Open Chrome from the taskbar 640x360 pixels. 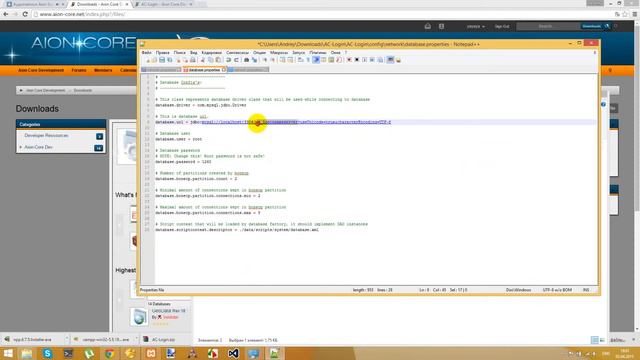(x=109, y=353)
